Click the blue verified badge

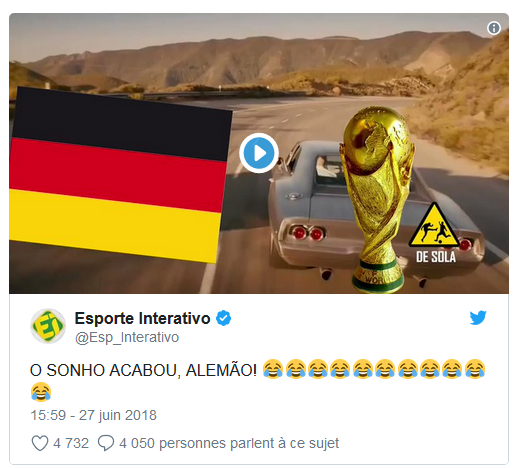[223, 318]
